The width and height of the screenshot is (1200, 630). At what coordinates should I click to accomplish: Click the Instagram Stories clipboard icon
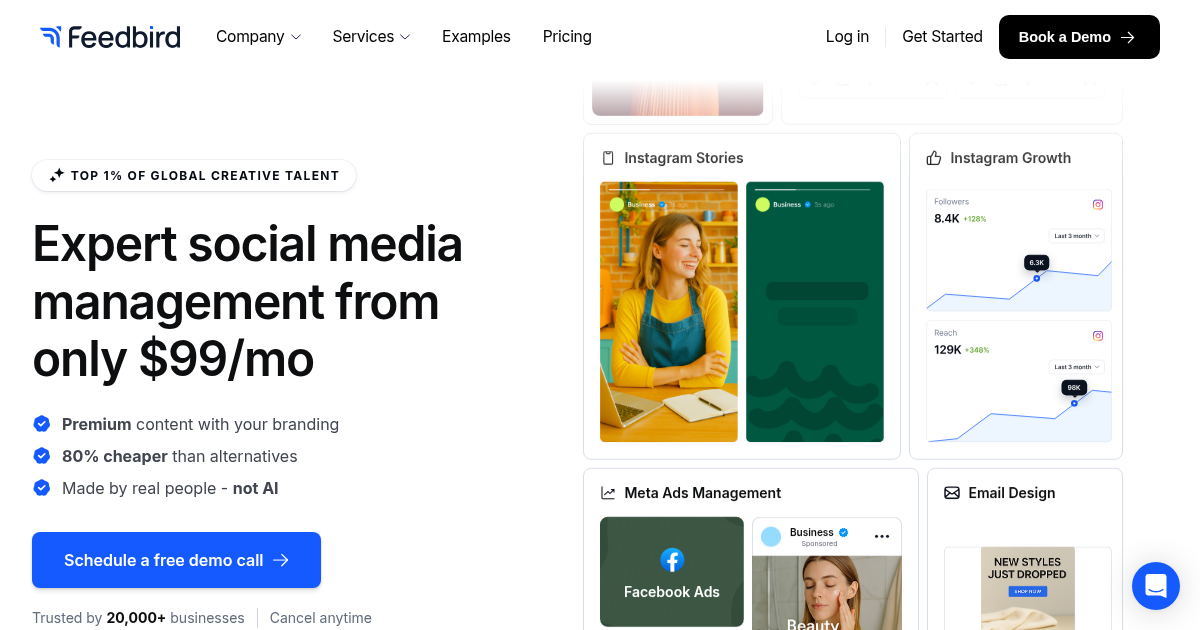coord(608,158)
